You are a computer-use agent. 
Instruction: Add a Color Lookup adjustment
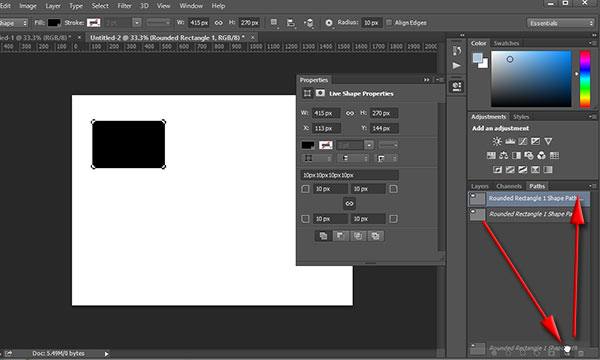pyautogui.click(x=554, y=155)
